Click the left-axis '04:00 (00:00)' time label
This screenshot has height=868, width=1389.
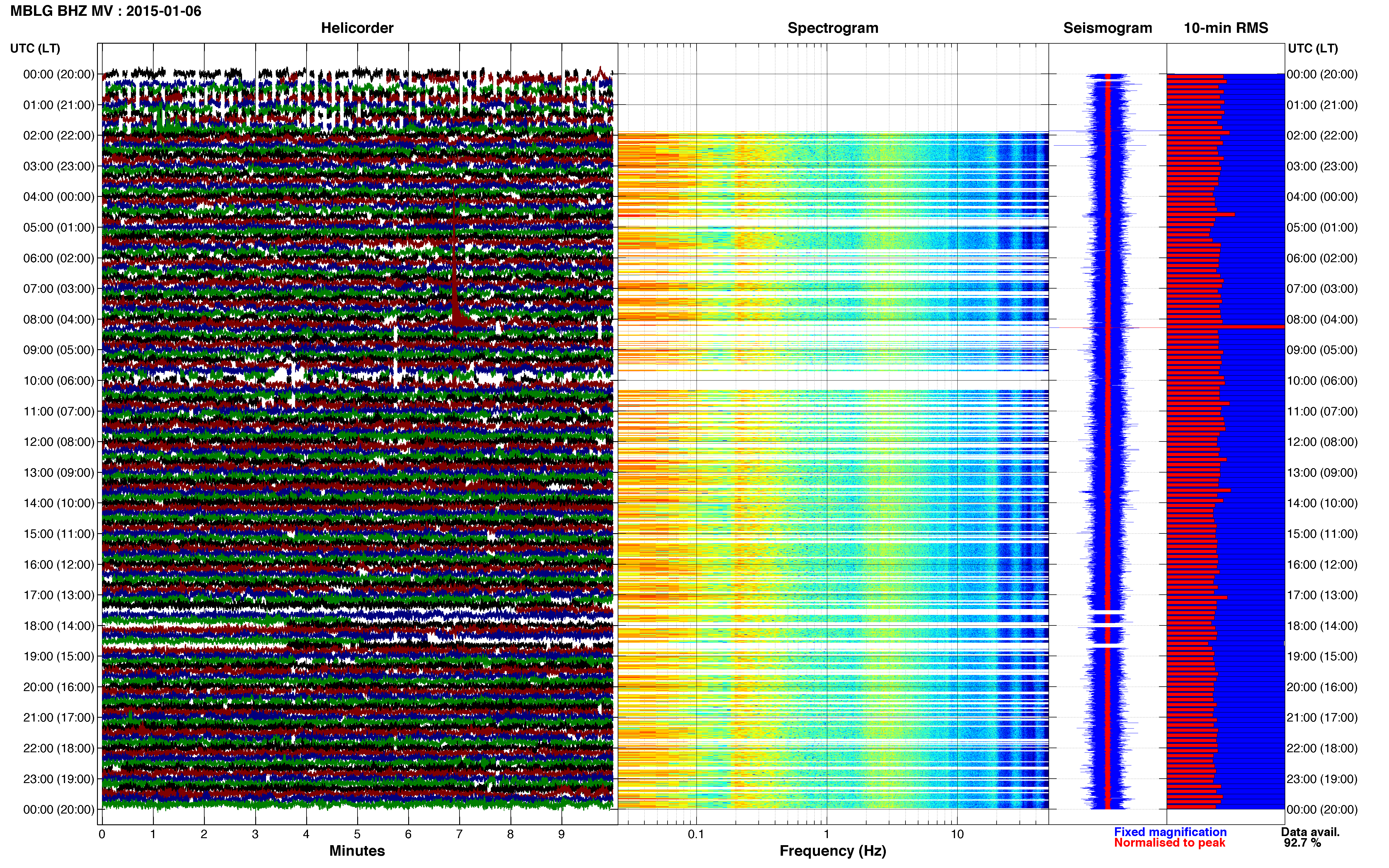pos(59,197)
